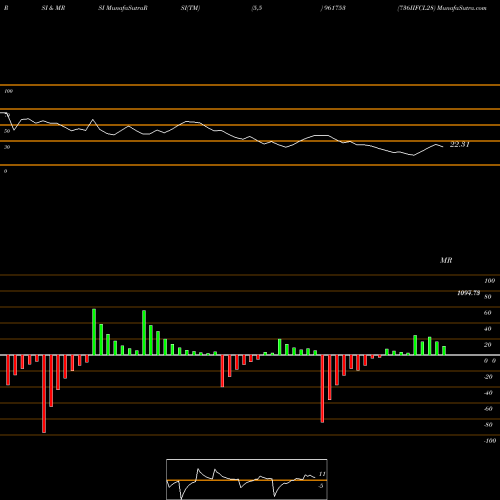Click the 20 label on MR axis
Image resolution: width=500 pixels, height=500 pixels.
488,345
